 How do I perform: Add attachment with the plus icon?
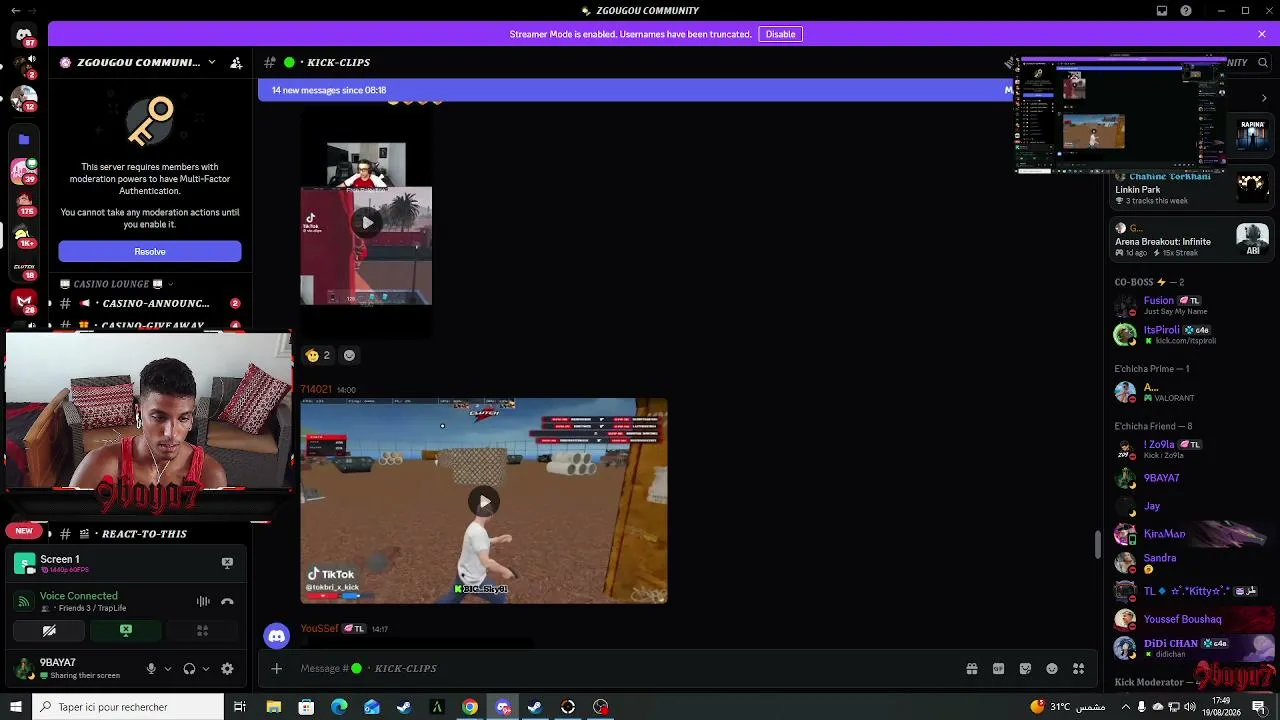pos(277,668)
